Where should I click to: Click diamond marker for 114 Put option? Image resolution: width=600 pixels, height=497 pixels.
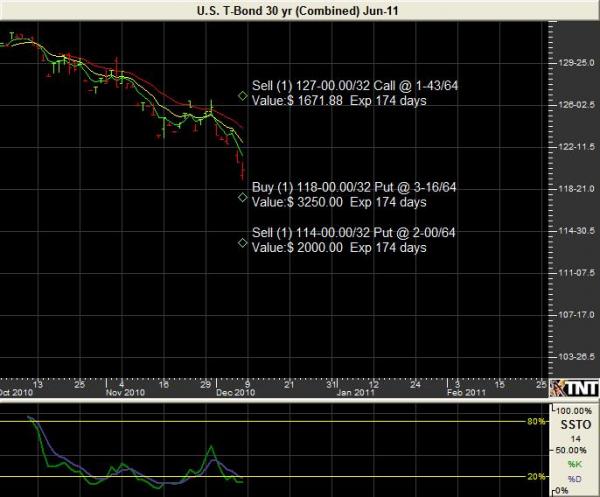click(243, 242)
